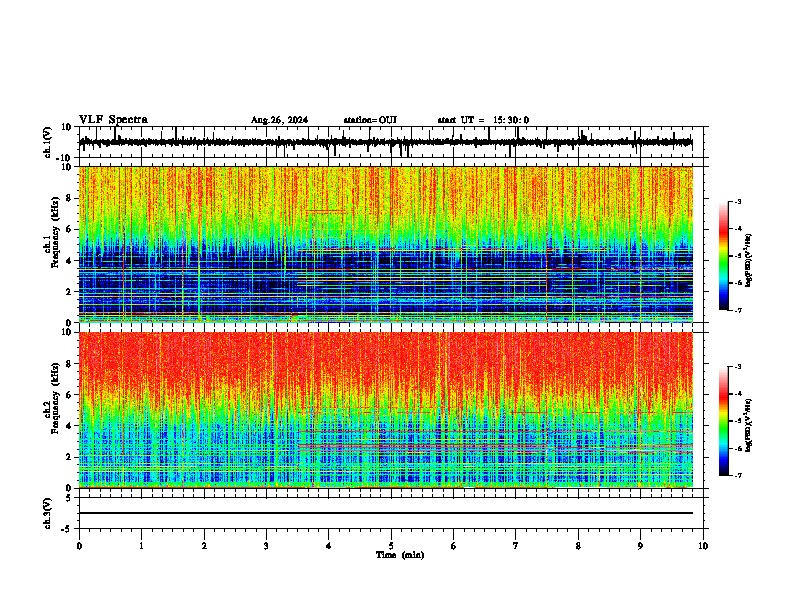This screenshot has height=612, width=792.
Task: Click inside the ch.1 frequency spectrogram
Action: (386, 244)
